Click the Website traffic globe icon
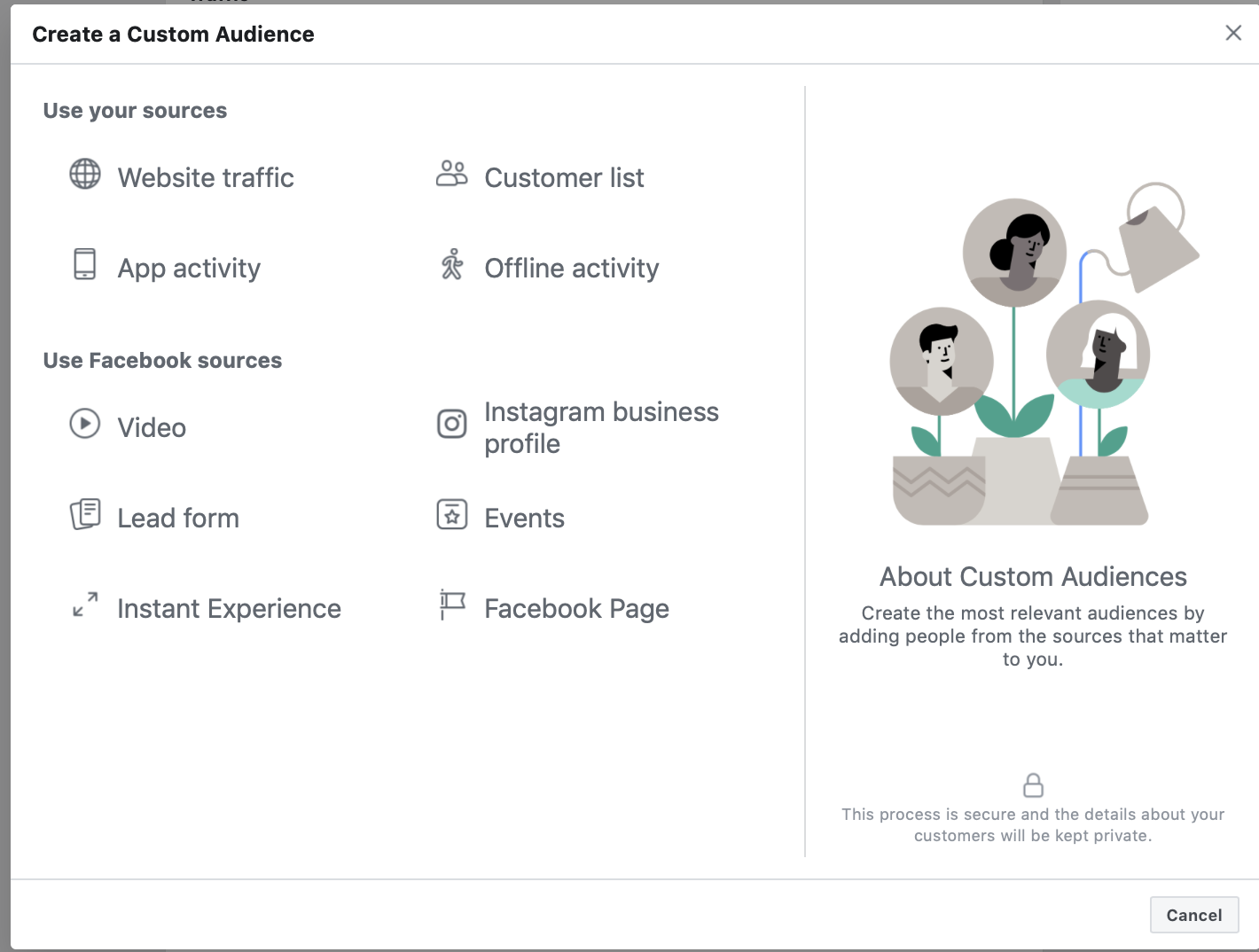Screen dimensions: 1259x952 pos(85,174)
